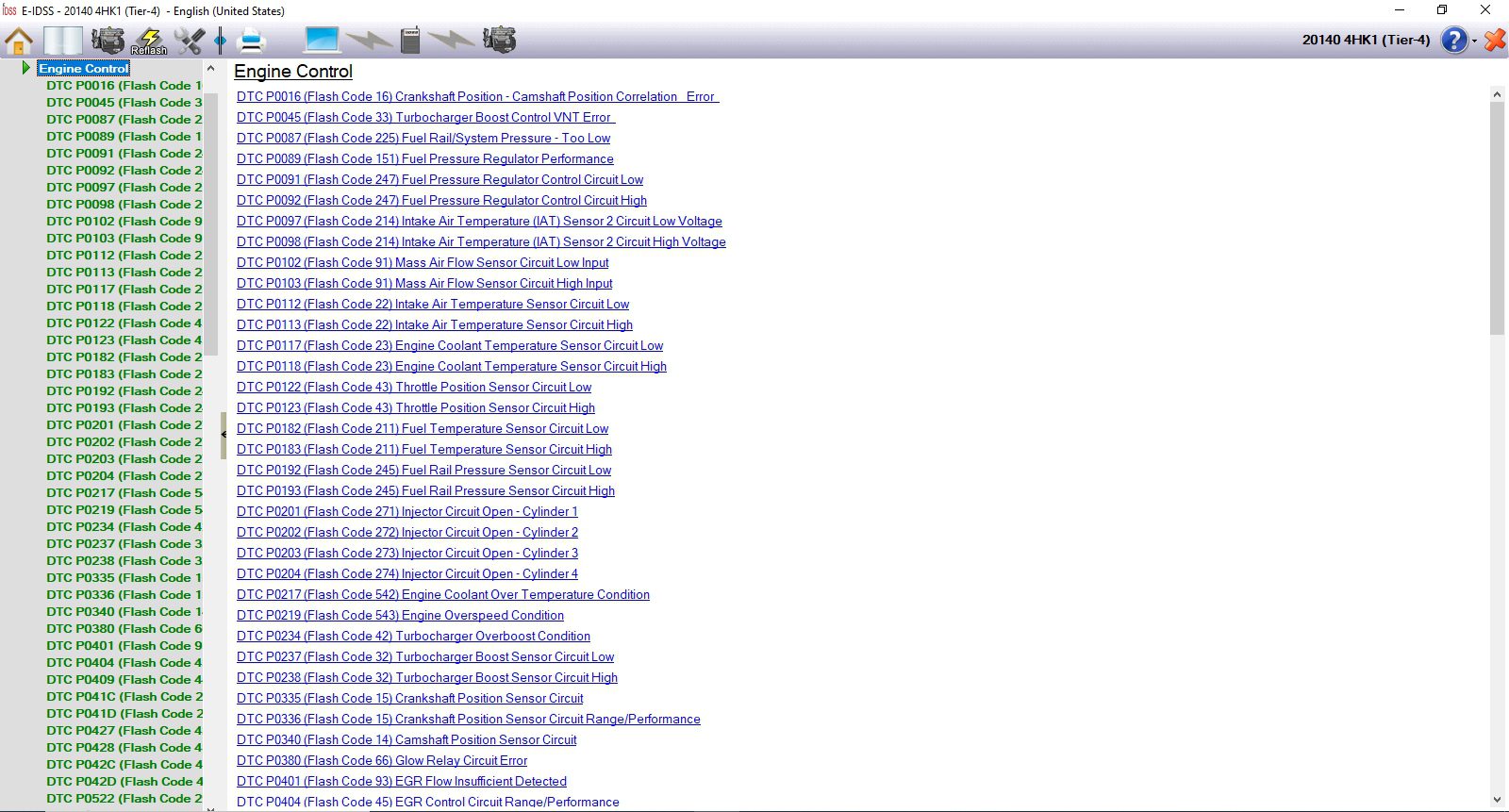This screenshot has width=1509, height=812.
Task: Open DTC P0401 EGR Flow Insufficient link
Action: tap(402, 781)
